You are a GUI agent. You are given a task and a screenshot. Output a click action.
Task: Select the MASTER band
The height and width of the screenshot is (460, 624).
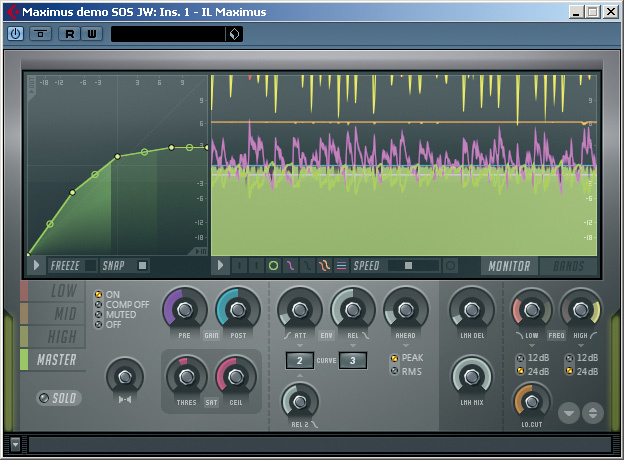click(x=53, y=360)
